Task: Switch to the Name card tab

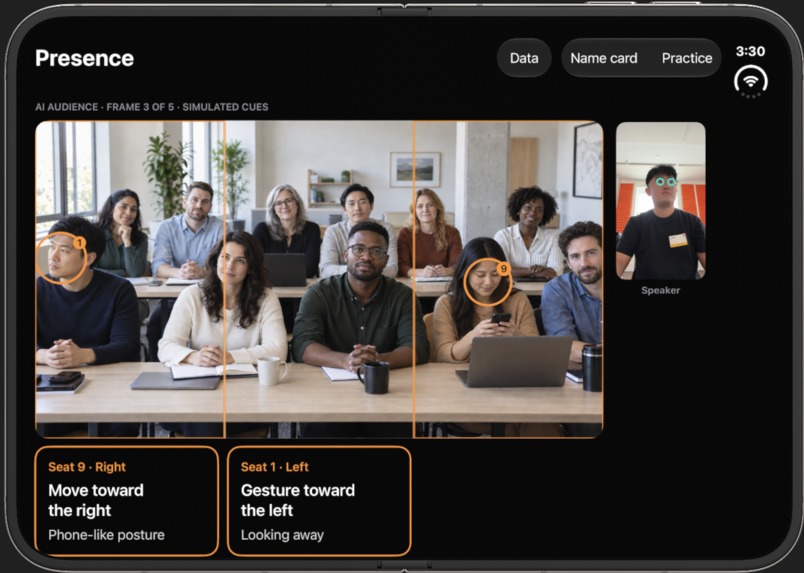Action: pos(604,58)
